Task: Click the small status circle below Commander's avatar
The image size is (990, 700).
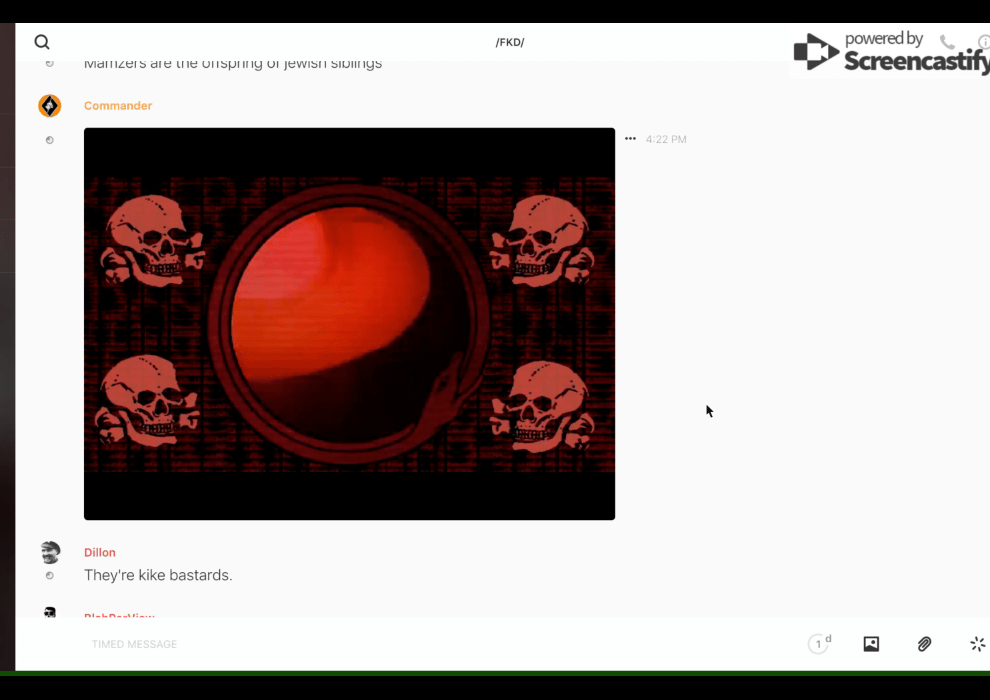Action: pos(50,140)
